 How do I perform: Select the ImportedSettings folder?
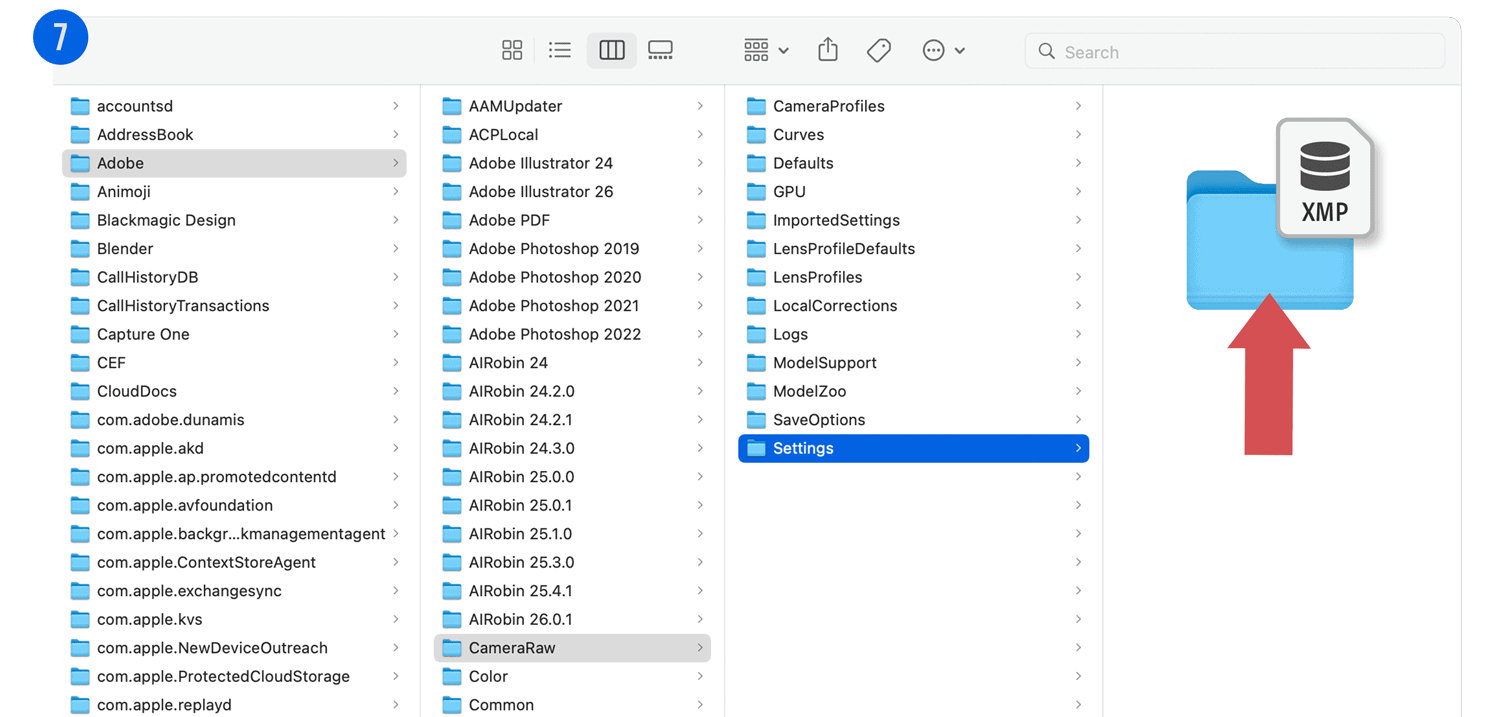(913, 220)
